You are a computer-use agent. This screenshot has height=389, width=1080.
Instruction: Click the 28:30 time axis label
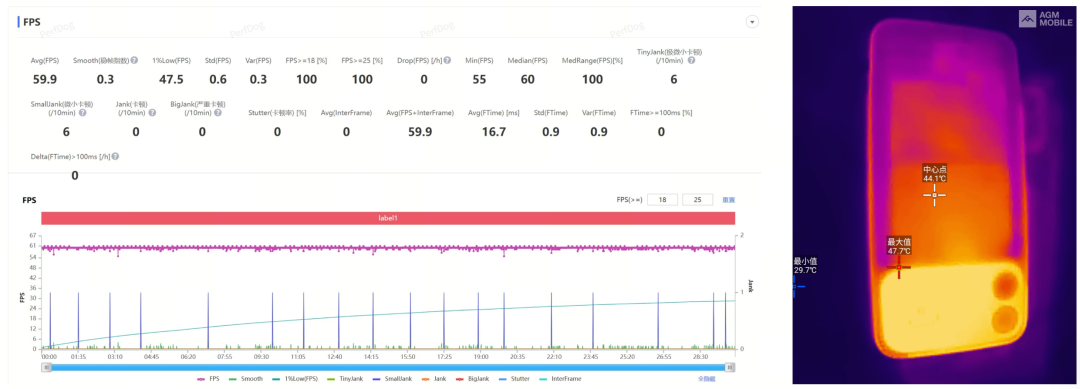coord(700,357)
